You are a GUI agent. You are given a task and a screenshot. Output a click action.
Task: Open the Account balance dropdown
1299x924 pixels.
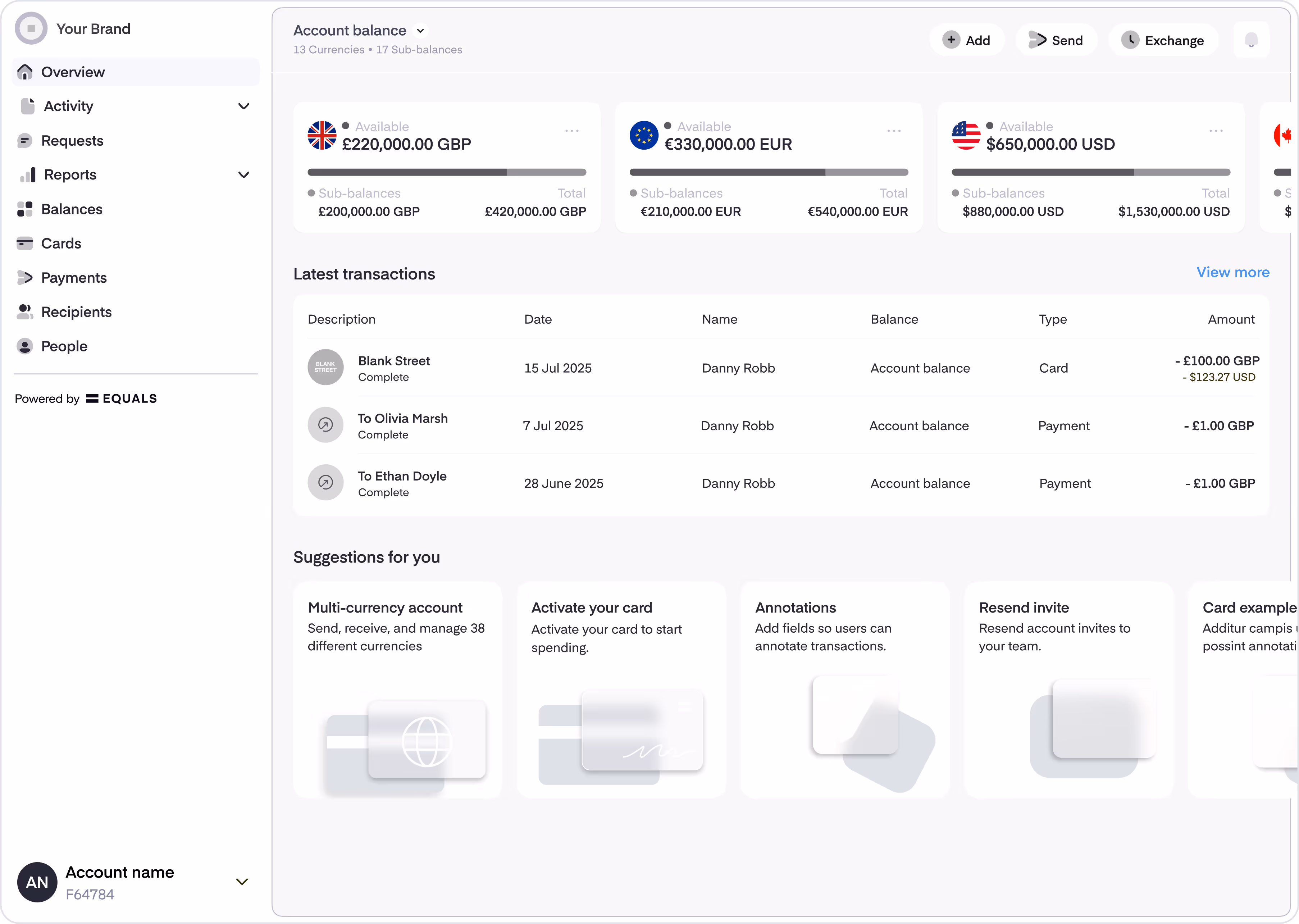click(420, 31)
